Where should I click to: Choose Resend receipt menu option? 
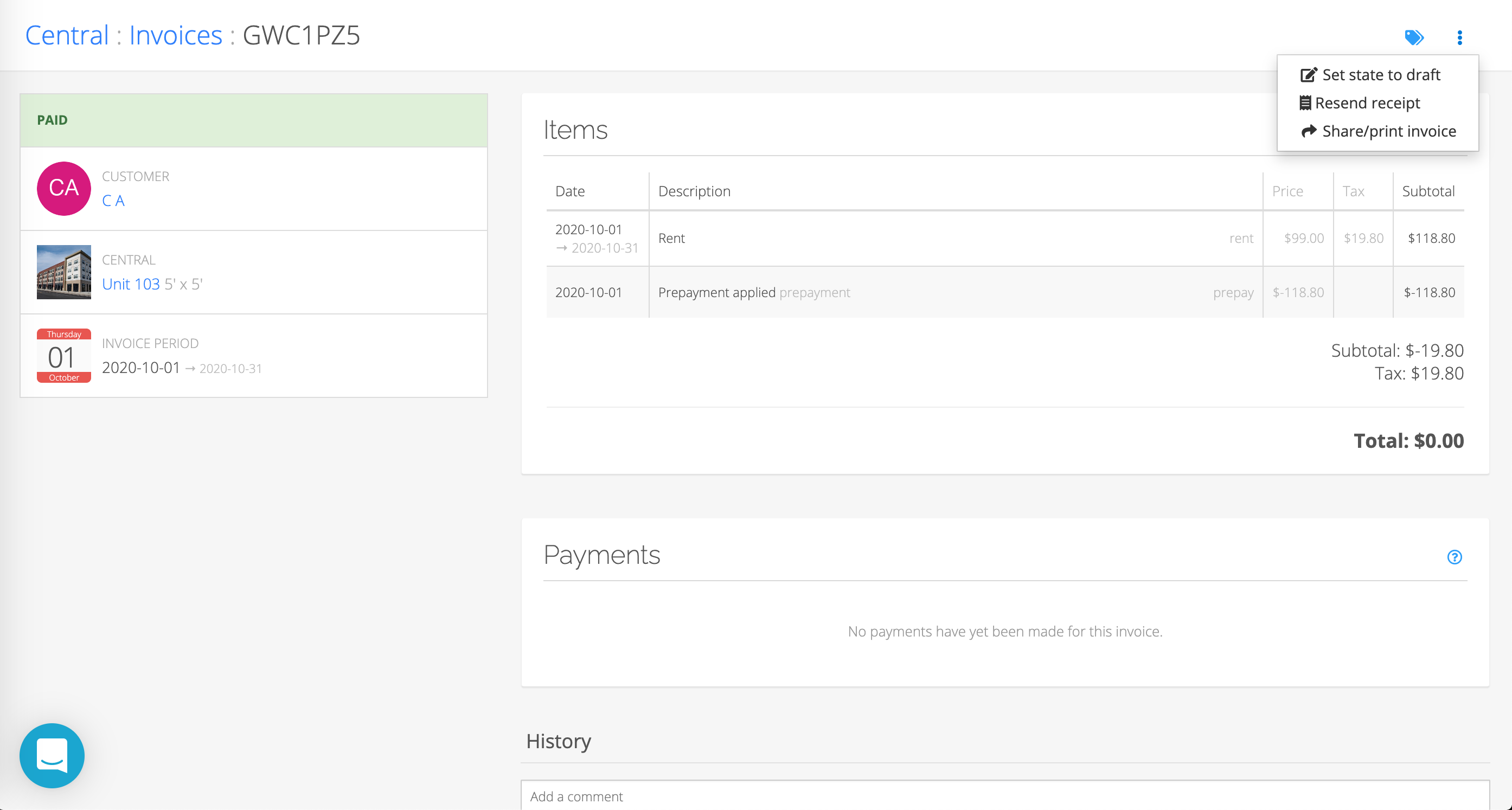1367,102
